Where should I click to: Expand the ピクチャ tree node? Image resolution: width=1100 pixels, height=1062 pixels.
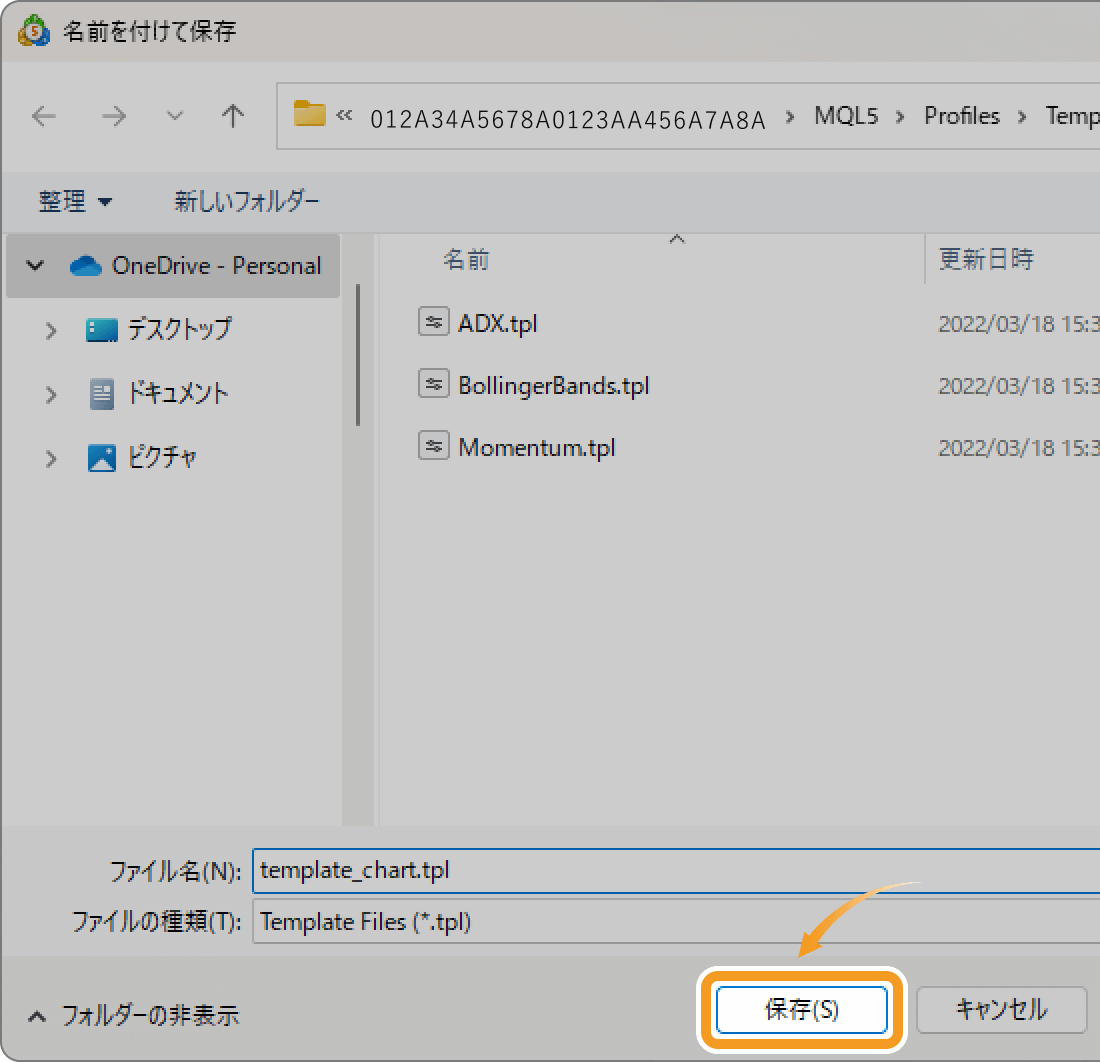pyautogui.click(x=51, y=459)
